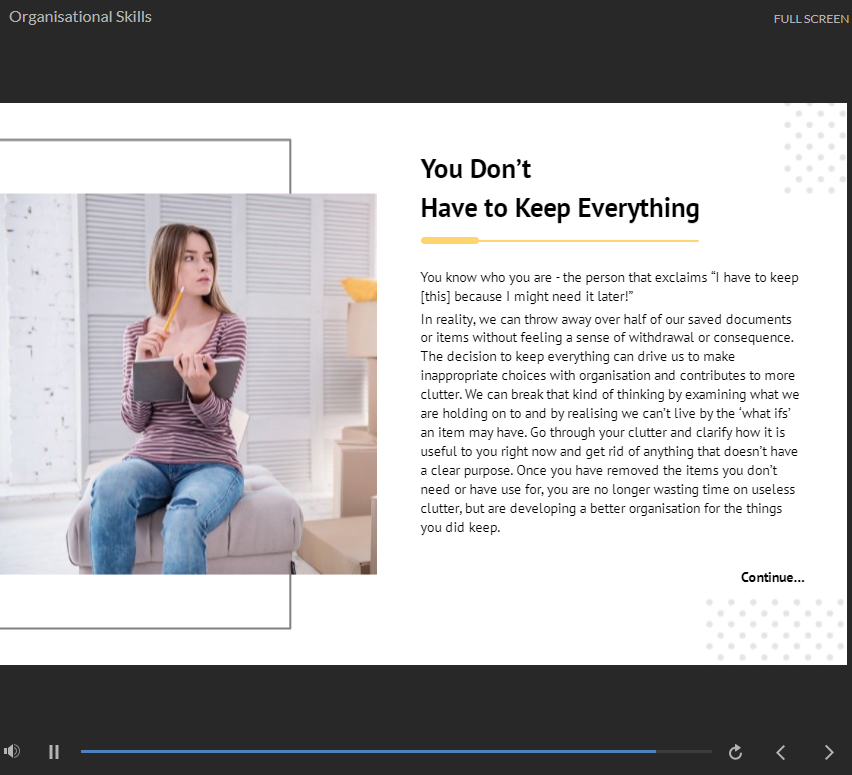Click the heading 'You Don't Have to Keep Everything'
Viewport: 852px width, 775px height.
click(559, 188)
